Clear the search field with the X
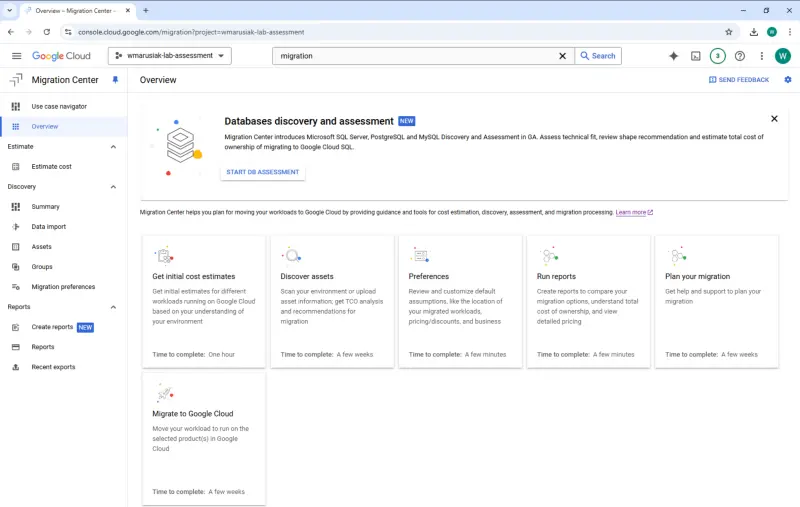This screenshot has height=507, width=800. 562,56
